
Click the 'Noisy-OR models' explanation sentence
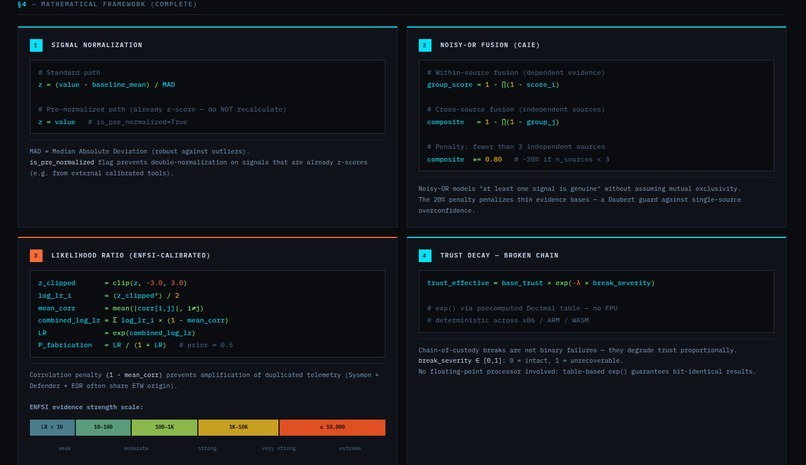point(579,189)
